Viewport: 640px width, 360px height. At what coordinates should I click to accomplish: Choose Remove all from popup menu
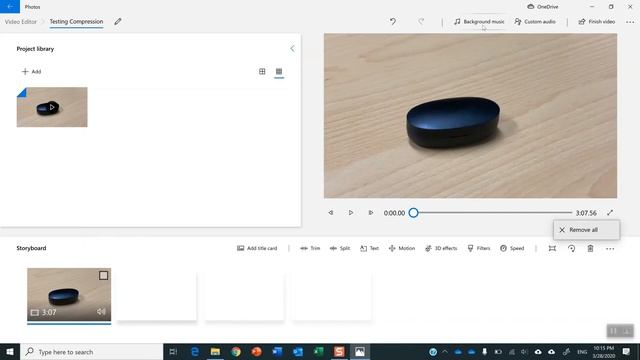[x=587, y=230]
